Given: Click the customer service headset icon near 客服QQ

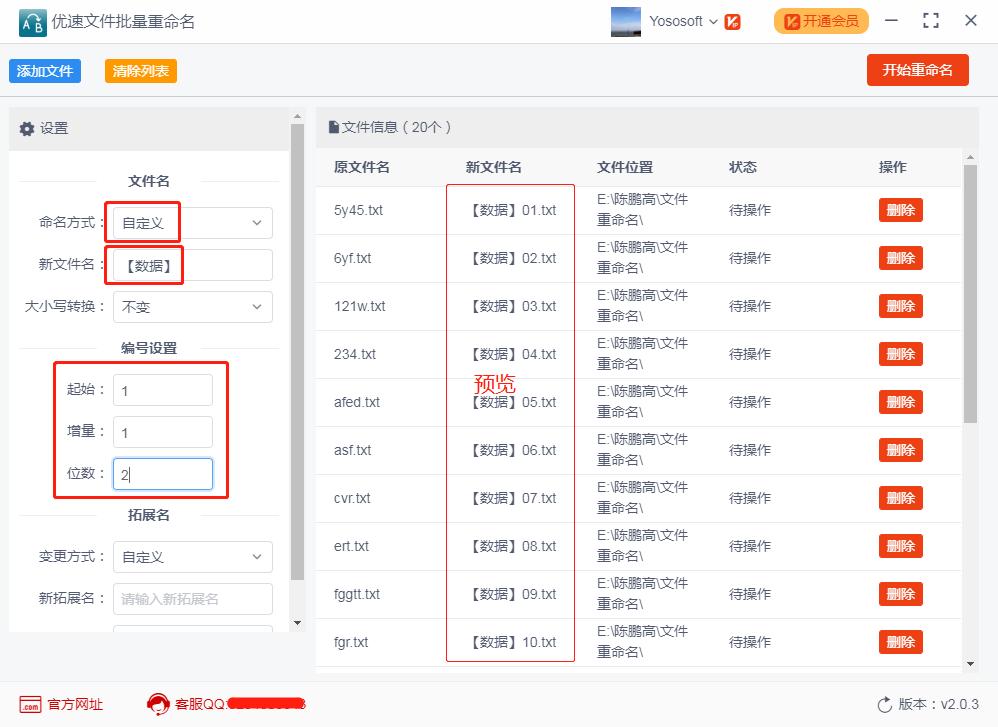Looking at the screenshot, I should (158, 705).
